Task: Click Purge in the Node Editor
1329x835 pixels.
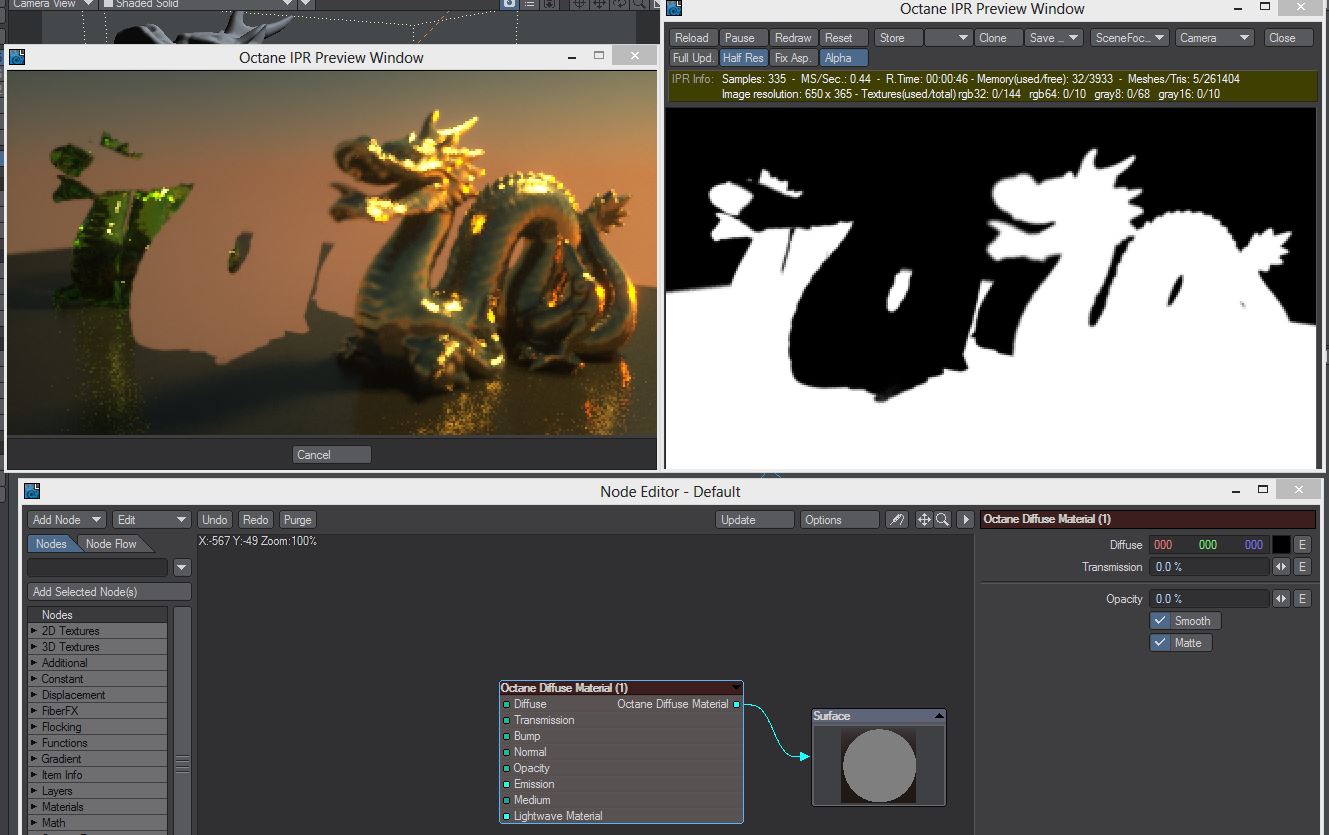Action: [x=298, y=520]
